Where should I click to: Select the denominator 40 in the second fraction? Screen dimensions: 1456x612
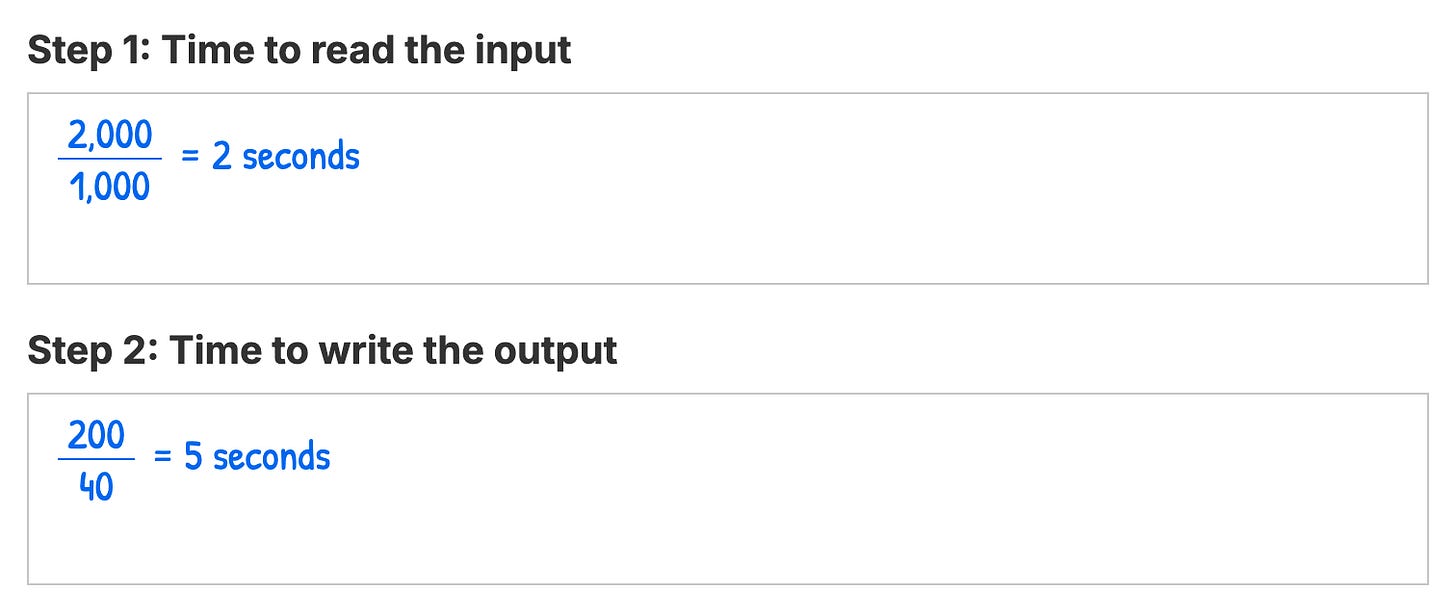pyautogui.click(x=96, y=487)
